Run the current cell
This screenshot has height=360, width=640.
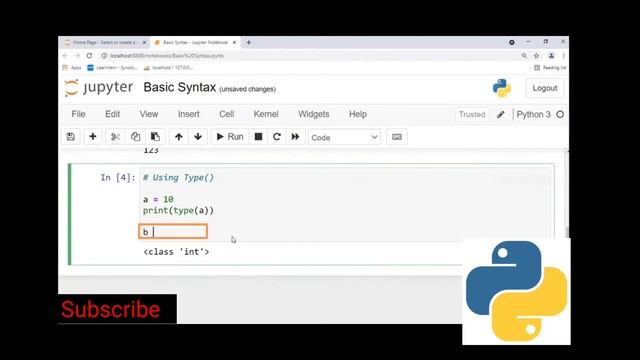tap(230, 137)
